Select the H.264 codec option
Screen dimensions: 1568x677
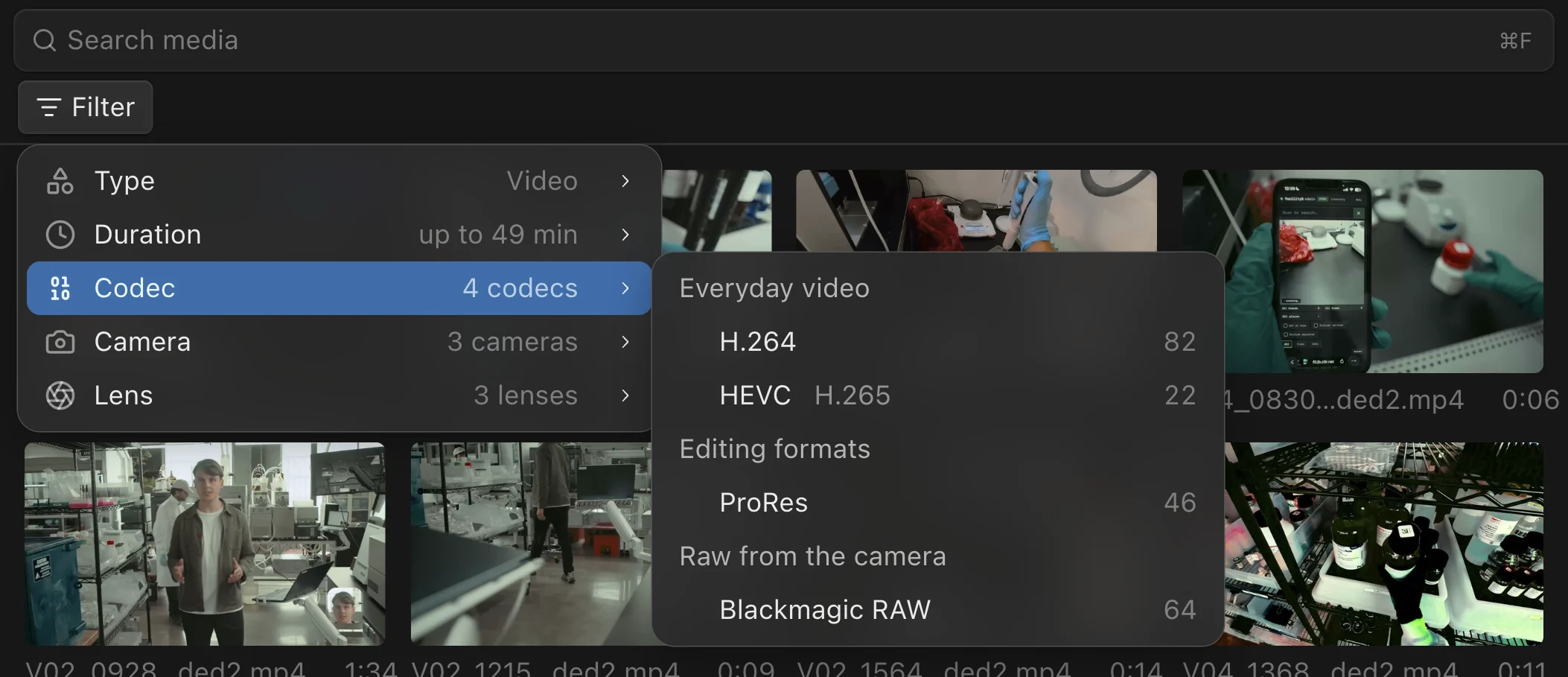click(x=938, y=342)
